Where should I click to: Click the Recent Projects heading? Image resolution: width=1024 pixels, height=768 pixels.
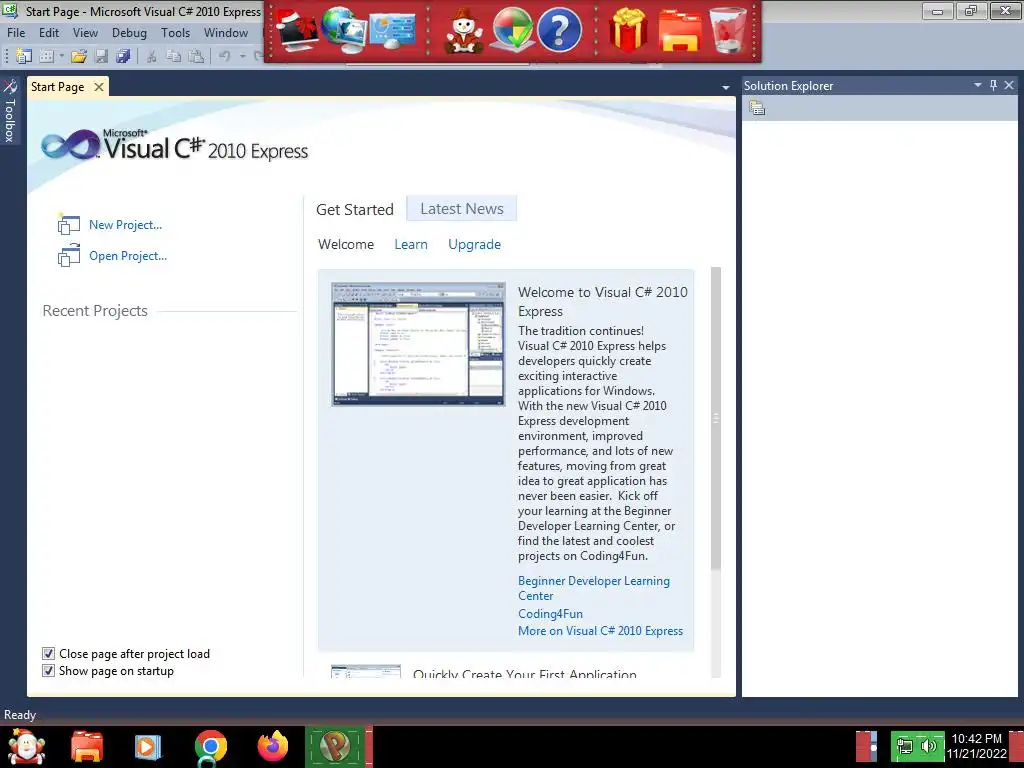pyautogui.click(x=95, y=311)
